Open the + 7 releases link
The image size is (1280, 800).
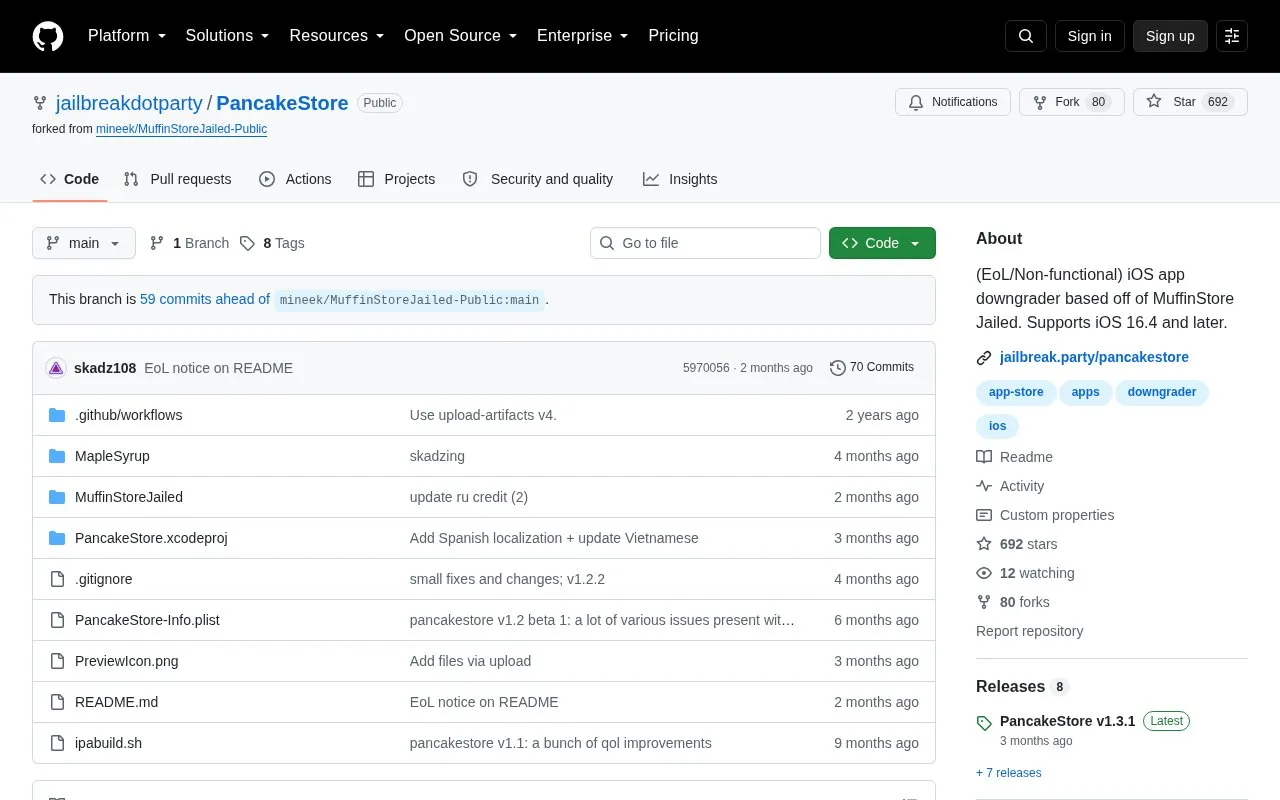point(1009,773)
